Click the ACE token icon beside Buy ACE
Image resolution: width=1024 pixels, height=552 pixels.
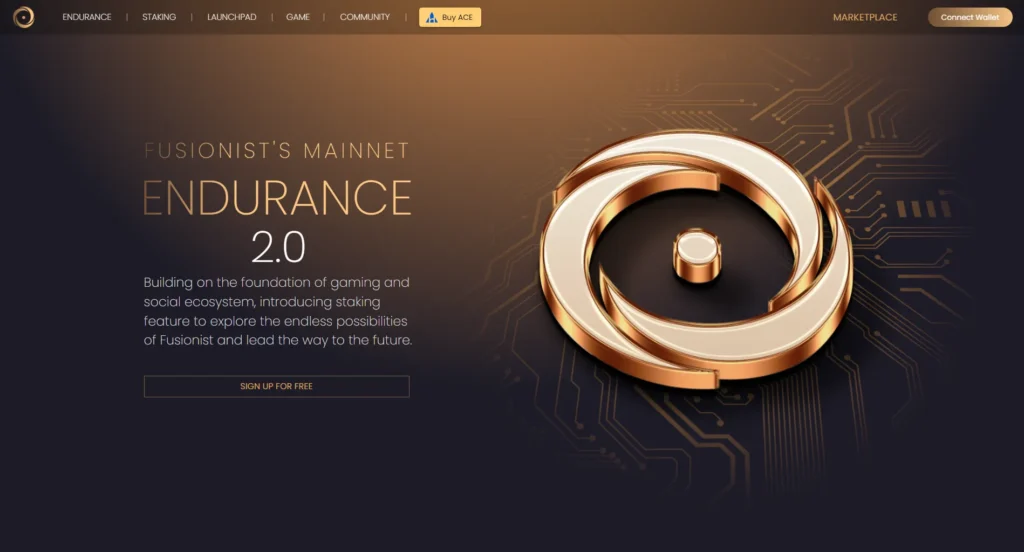click(x=431, y=18)
